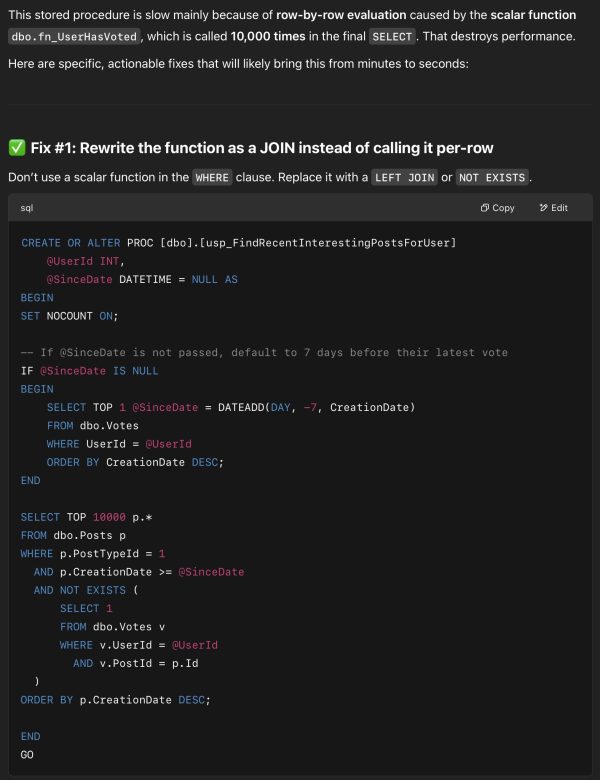Click the gray SQL comment line
The image size is (600, 780).
[264, 352]
